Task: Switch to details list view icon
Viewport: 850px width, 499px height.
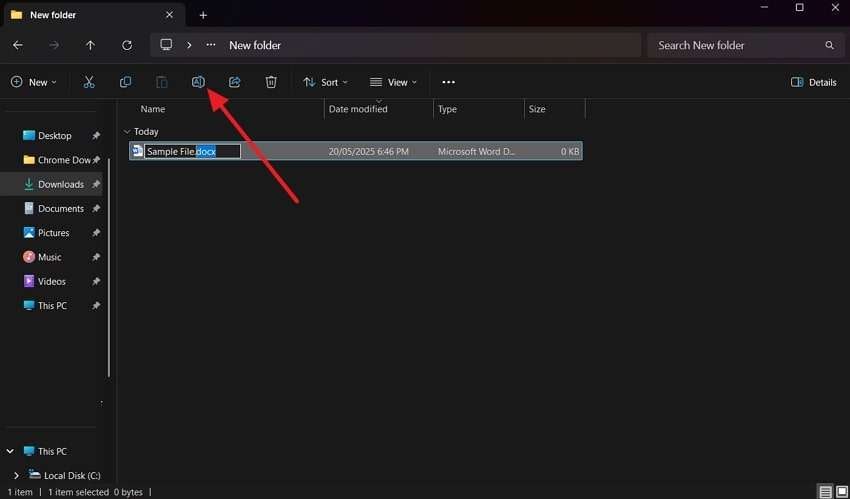Action: pyautogui.click(x=825, y=492)
